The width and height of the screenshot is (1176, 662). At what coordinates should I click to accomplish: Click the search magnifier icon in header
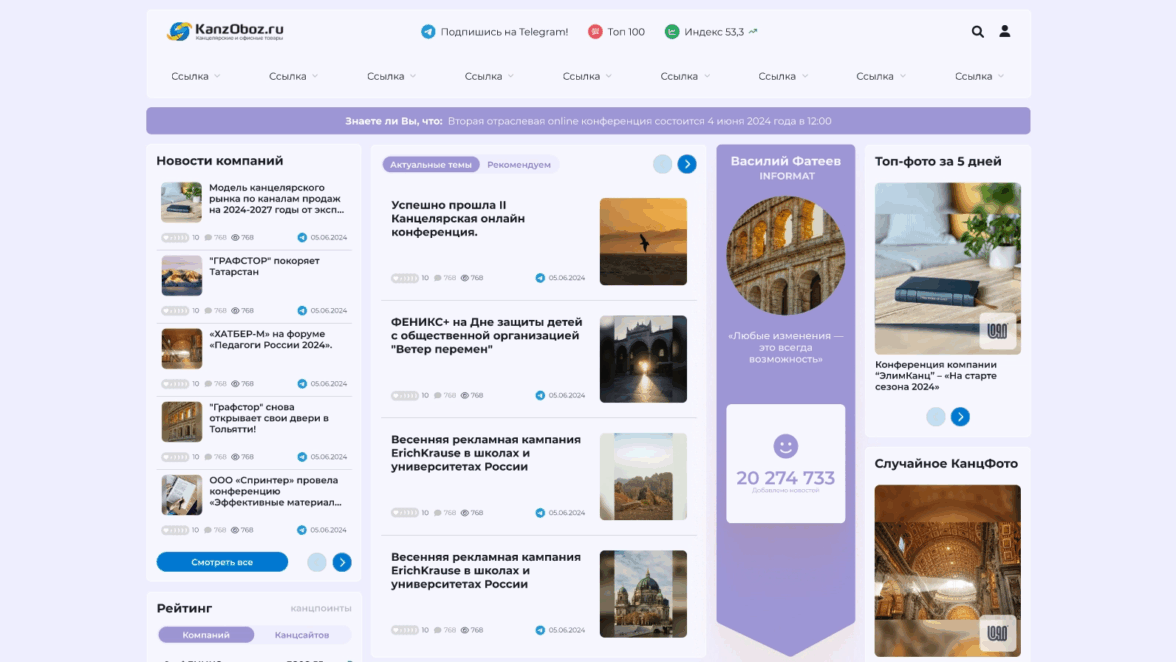pyautogui.click(x=977, y=32)
